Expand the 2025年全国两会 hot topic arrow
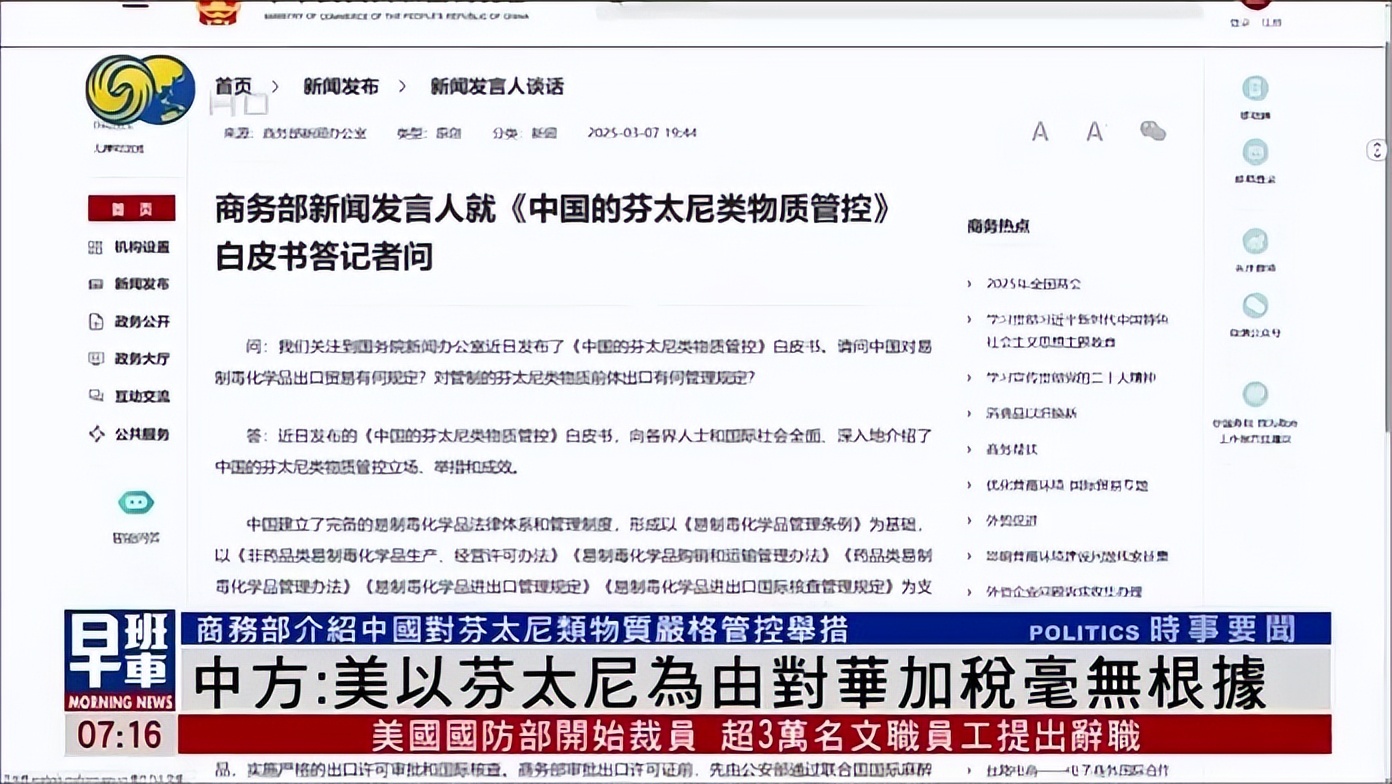1392x784 pixels. [969, 284]
